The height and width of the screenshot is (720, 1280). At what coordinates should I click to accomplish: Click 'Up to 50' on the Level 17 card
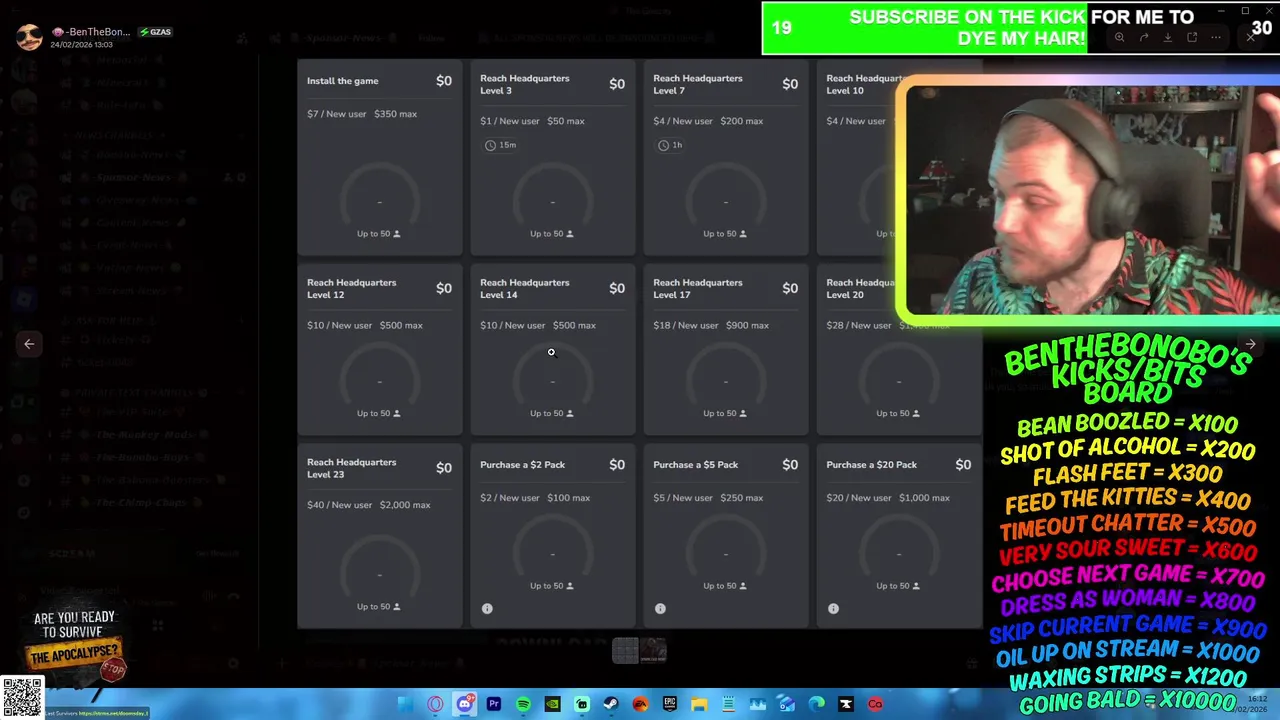(725, 414)
